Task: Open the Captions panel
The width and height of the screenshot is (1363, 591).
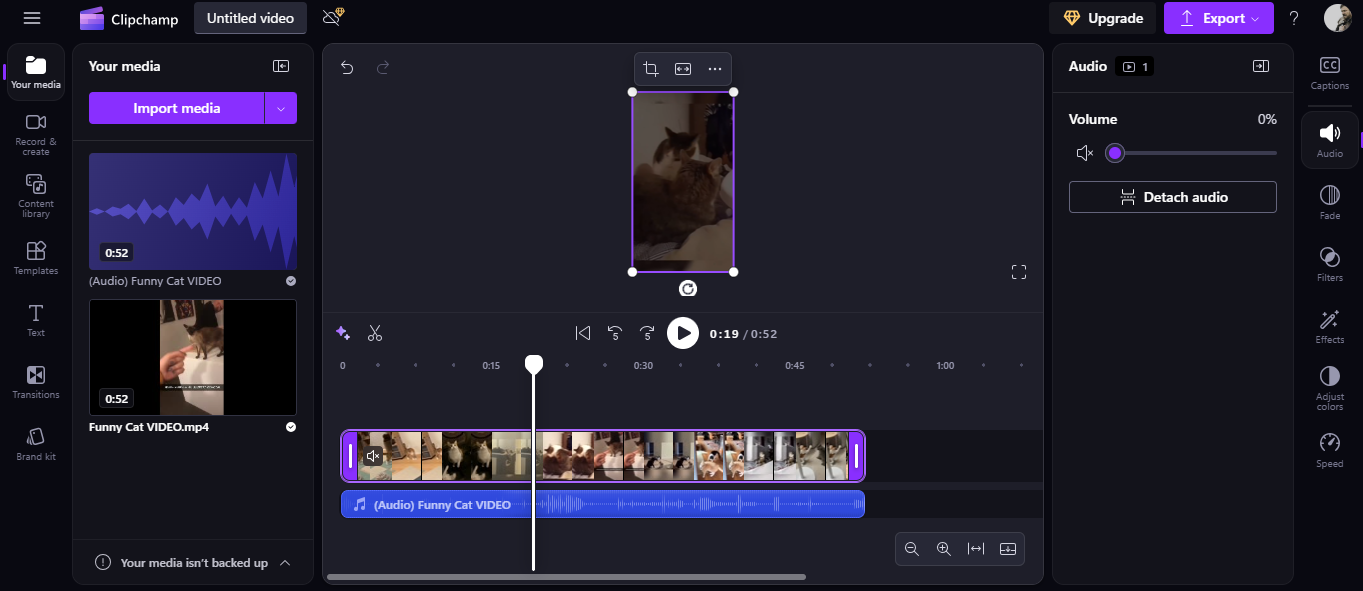Action: [x=1329, y=71]
